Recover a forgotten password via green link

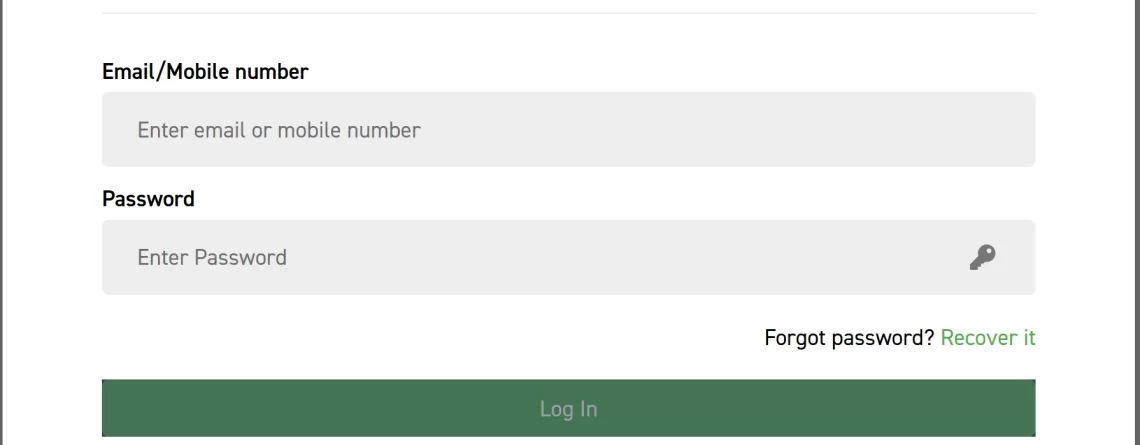pyautogui.click(x=988, y=338)
